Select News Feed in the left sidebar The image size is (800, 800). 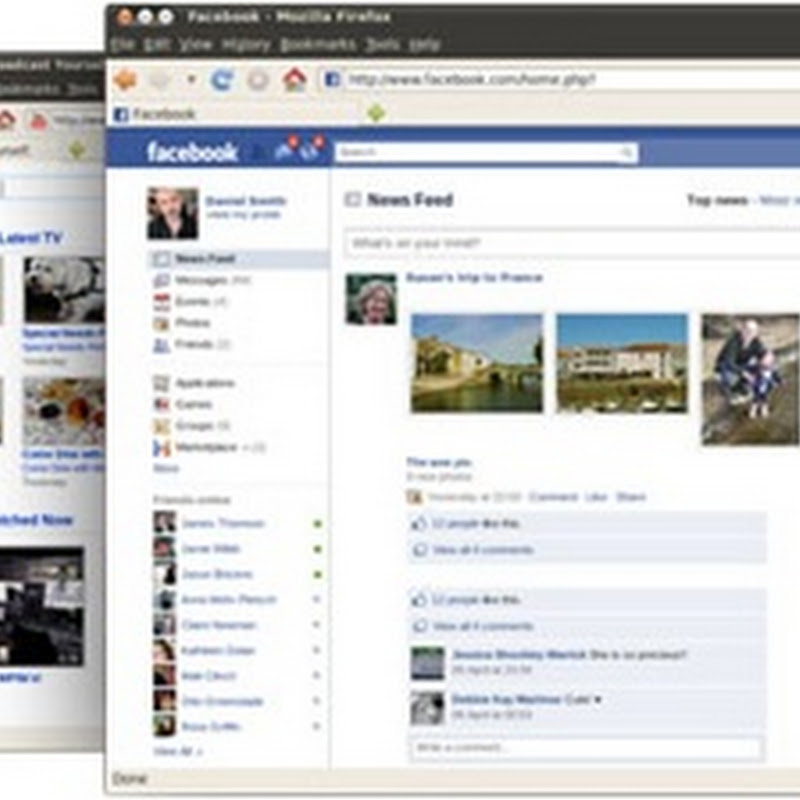[x=238, y=259]
